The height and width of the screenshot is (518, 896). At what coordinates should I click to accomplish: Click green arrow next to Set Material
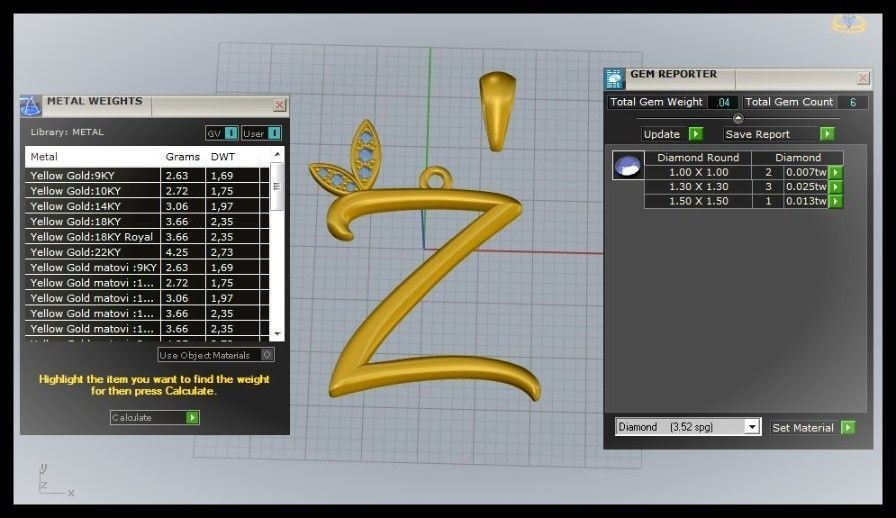[x=848, y=428]
